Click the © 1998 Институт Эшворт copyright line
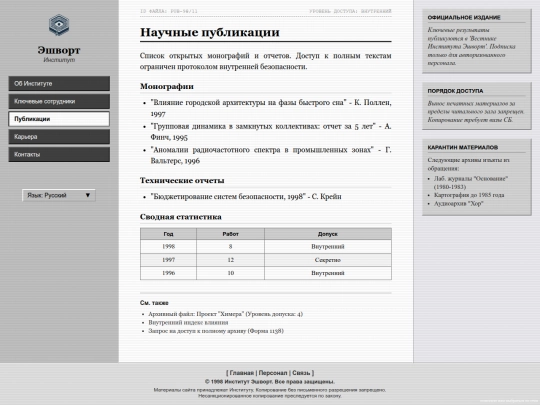 click(270, 382)
